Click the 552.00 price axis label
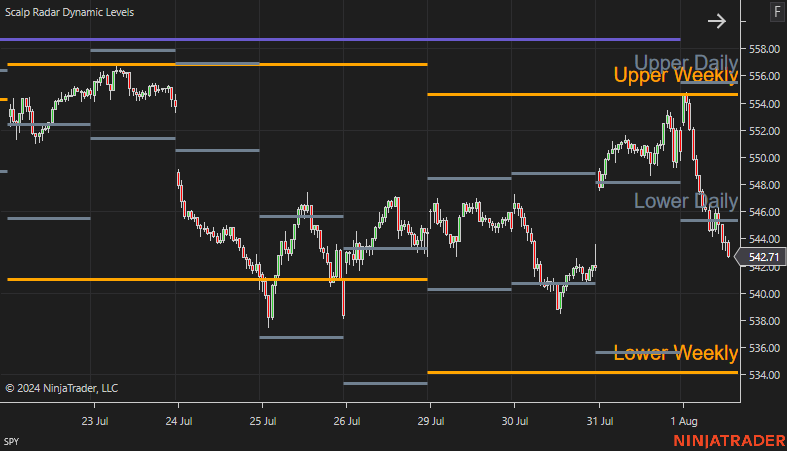This screenshot has height=451, width=787. point(764,130)
